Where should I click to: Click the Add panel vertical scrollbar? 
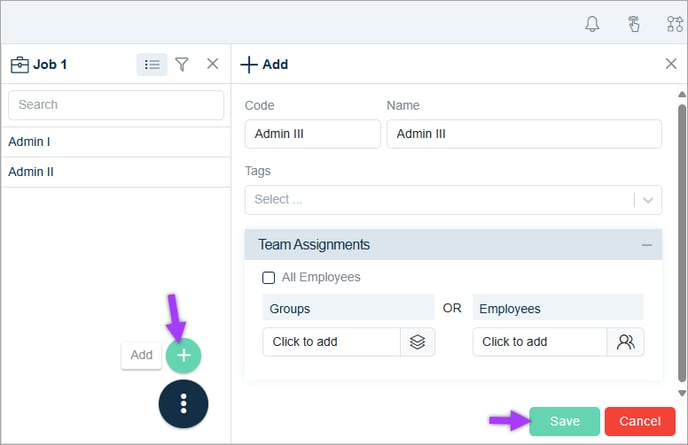(681, 244)
